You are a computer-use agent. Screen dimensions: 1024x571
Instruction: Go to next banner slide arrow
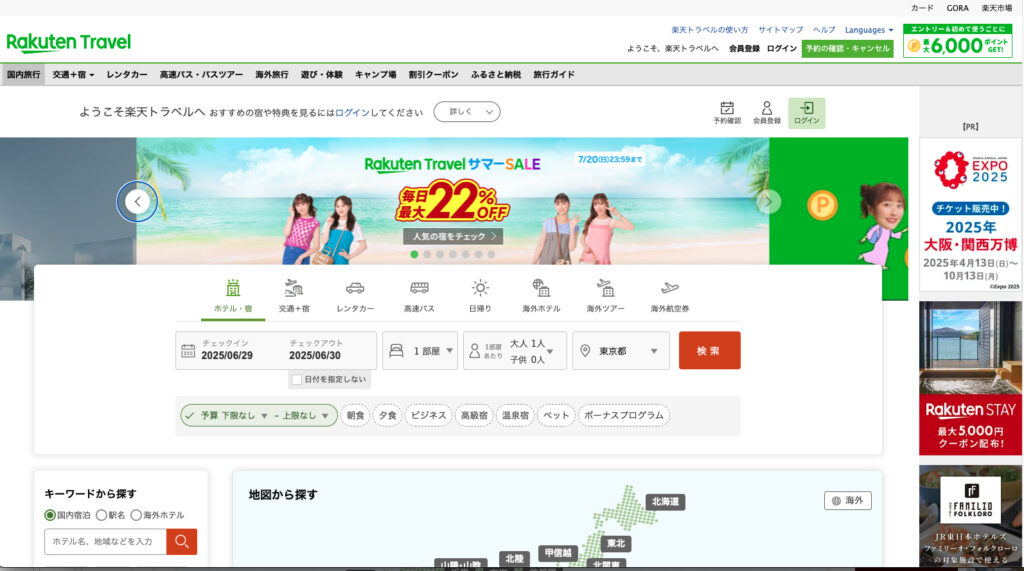point(769,201)
